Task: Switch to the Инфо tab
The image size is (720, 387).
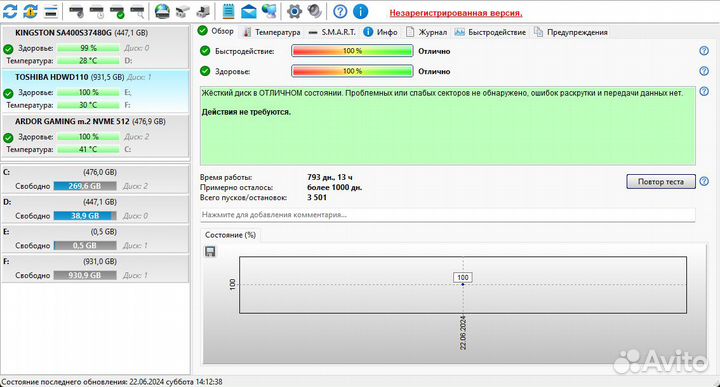Action: tap(381, 32)
